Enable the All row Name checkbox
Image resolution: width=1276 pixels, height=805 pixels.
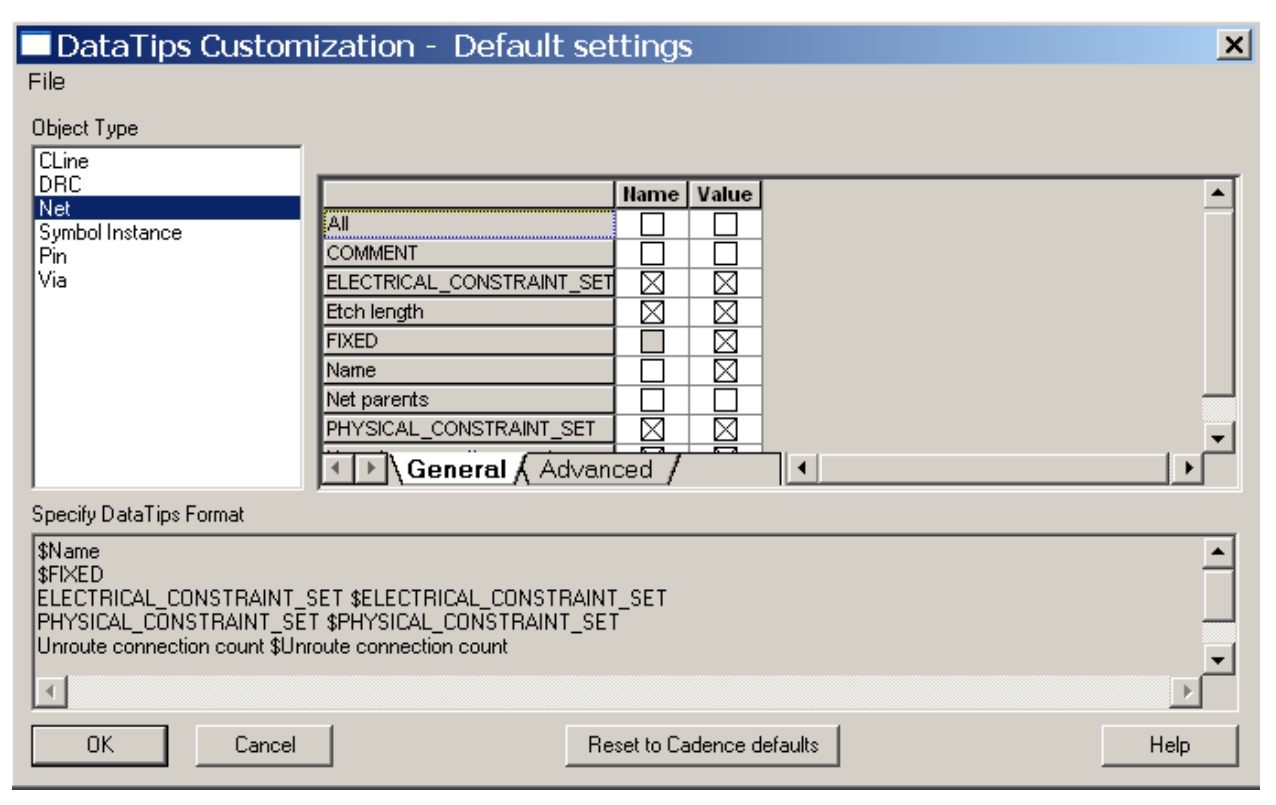click(651, 225)
